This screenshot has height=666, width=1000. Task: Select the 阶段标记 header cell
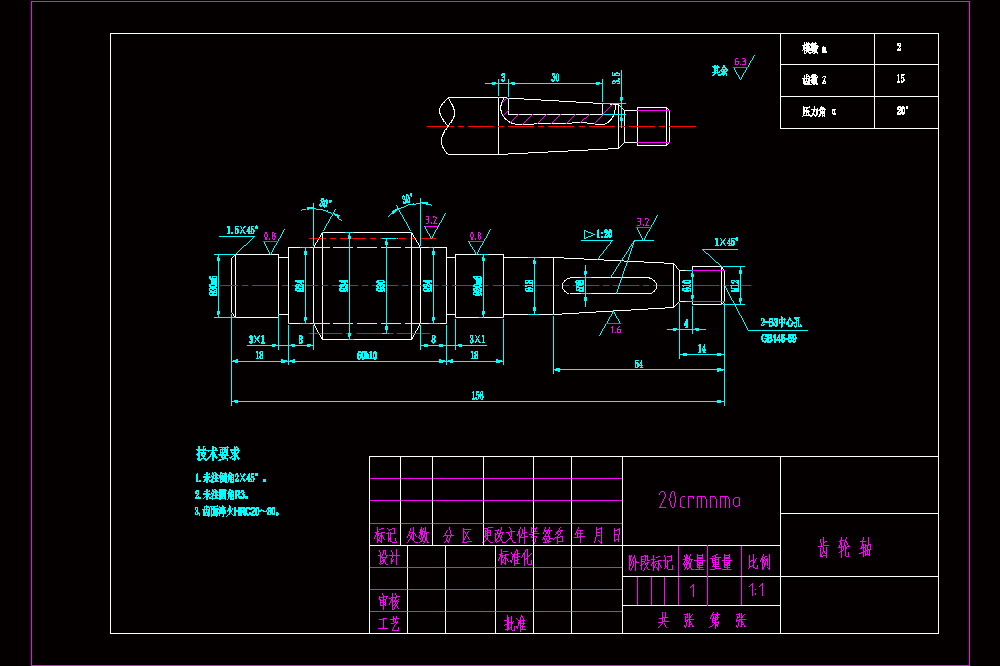click(651, 563)
